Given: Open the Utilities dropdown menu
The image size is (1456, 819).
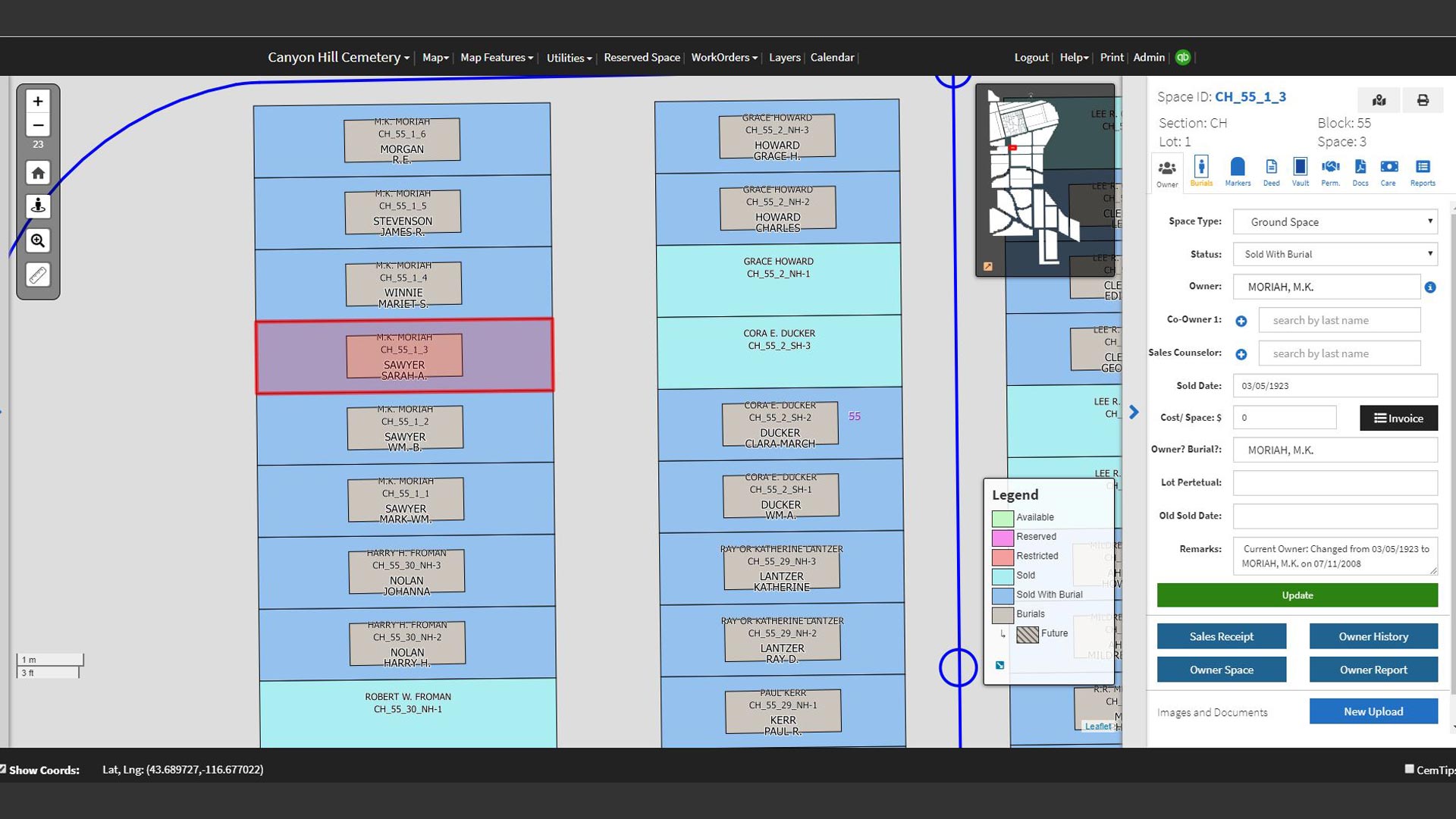Looking at the screenshot, I should point(570,58).
